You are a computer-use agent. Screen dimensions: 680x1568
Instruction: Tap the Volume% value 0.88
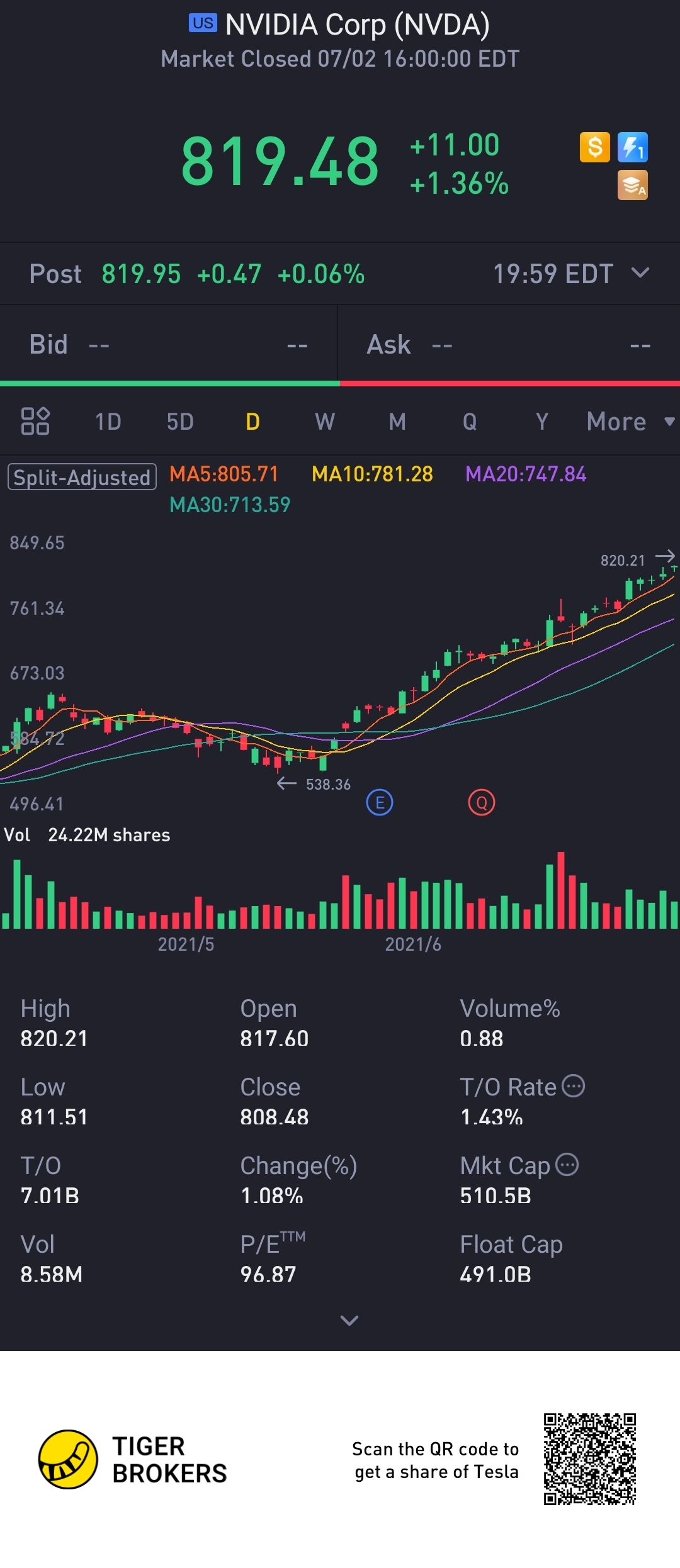click(482, 1038)
